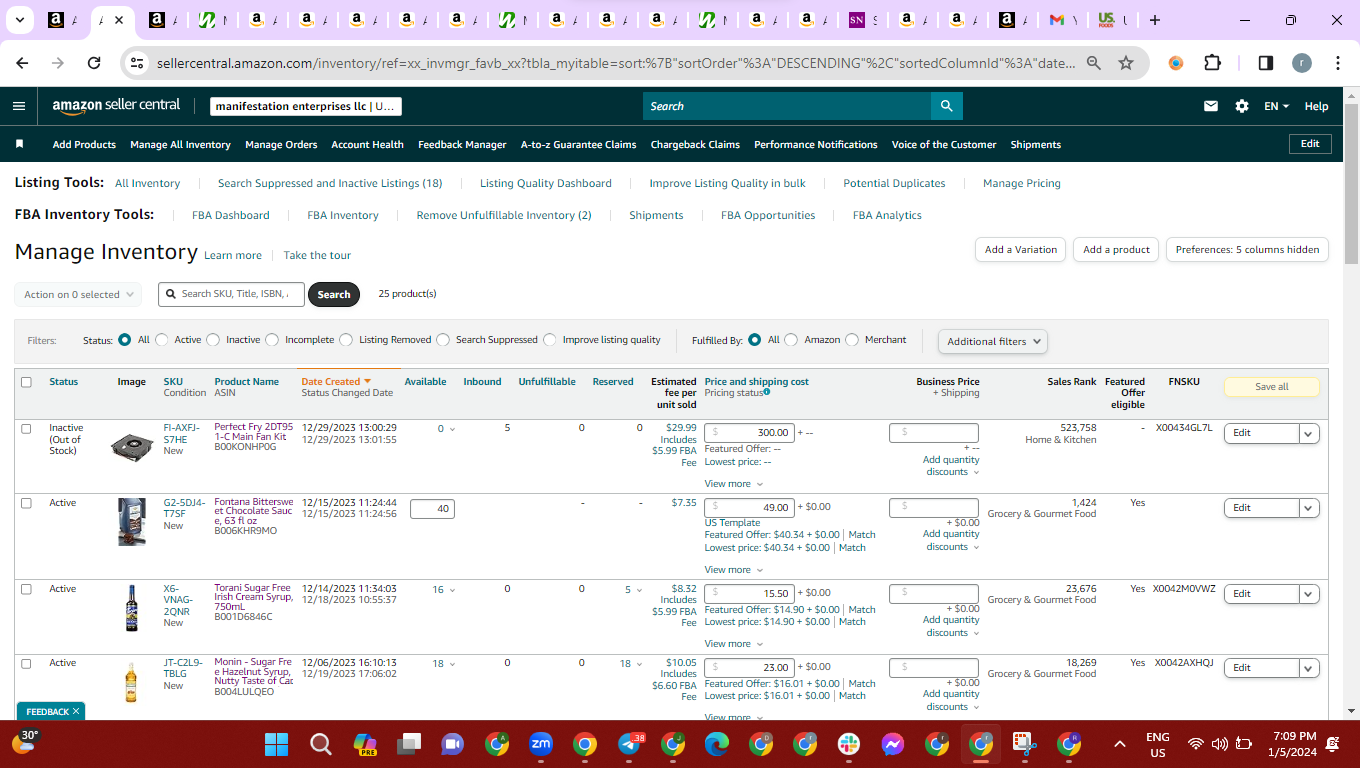
Task: Select the Active status radio button
Action: pos(162,340)
